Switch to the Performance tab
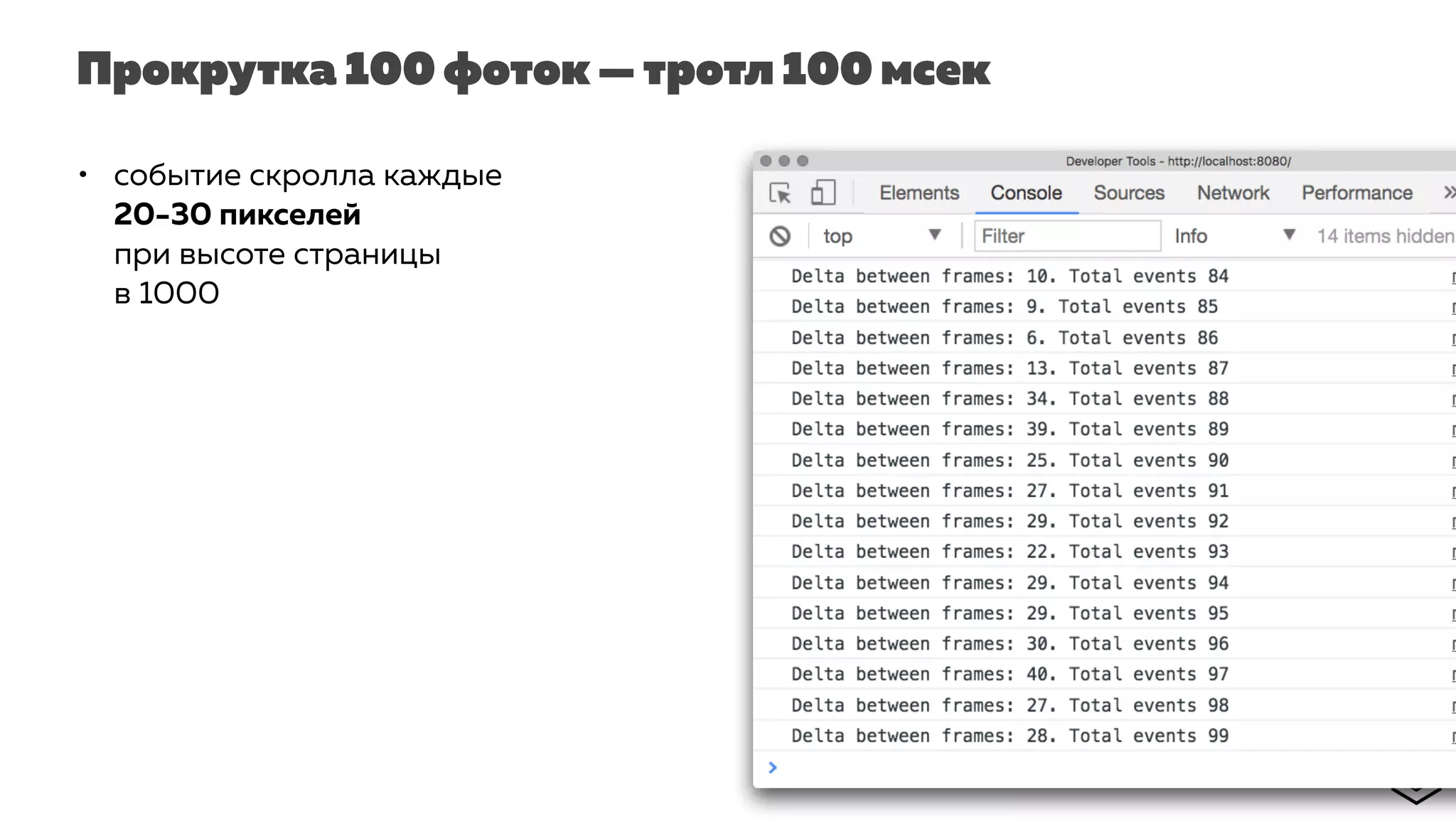 [1356, 193]
